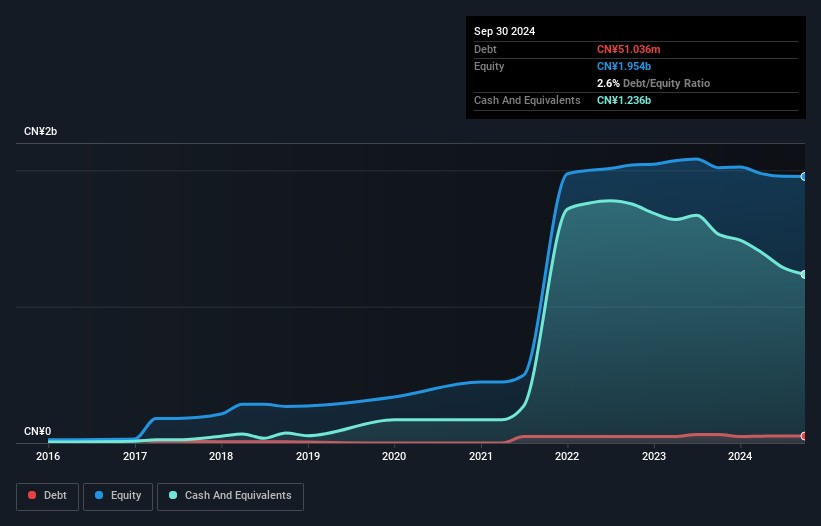Click the blue Equity legend dot
The image size is (821, 526).
point(99,495)
